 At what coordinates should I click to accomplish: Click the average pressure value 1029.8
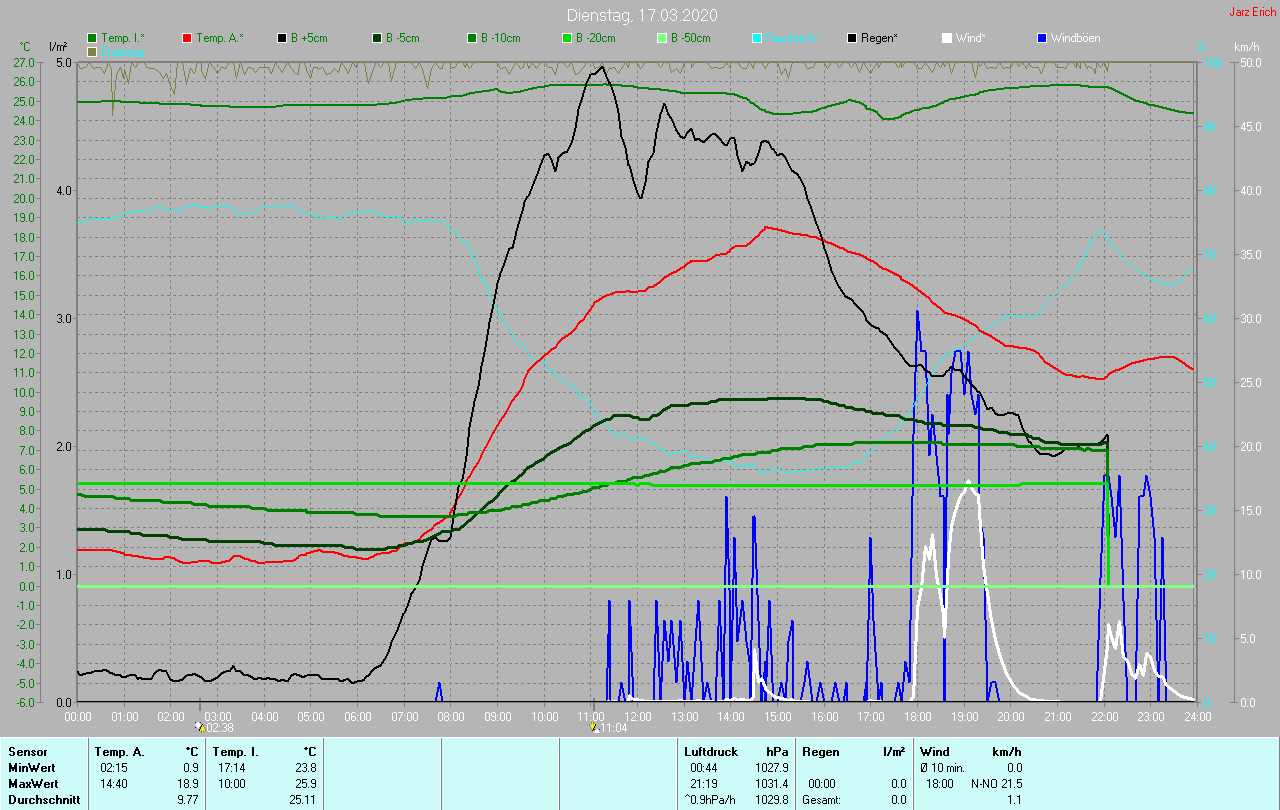(x=771, y=800)
